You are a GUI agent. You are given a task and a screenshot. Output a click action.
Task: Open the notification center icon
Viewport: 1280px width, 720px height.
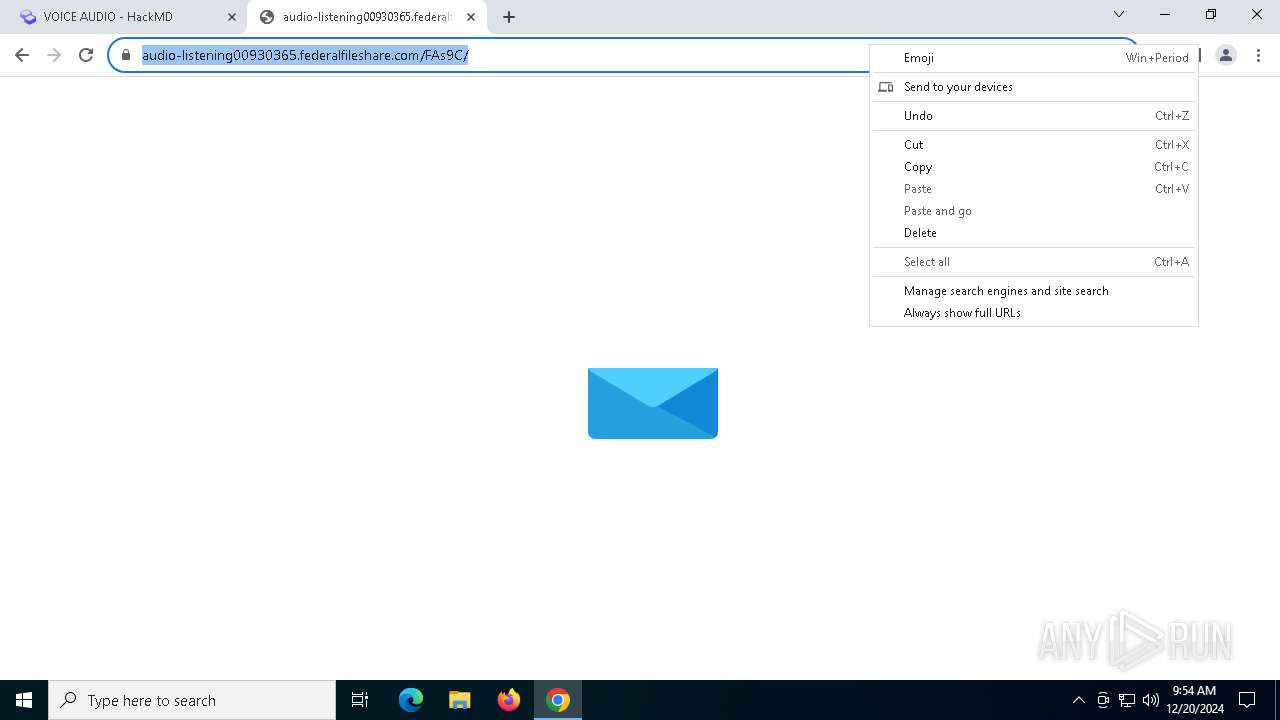click(1247, 700)
